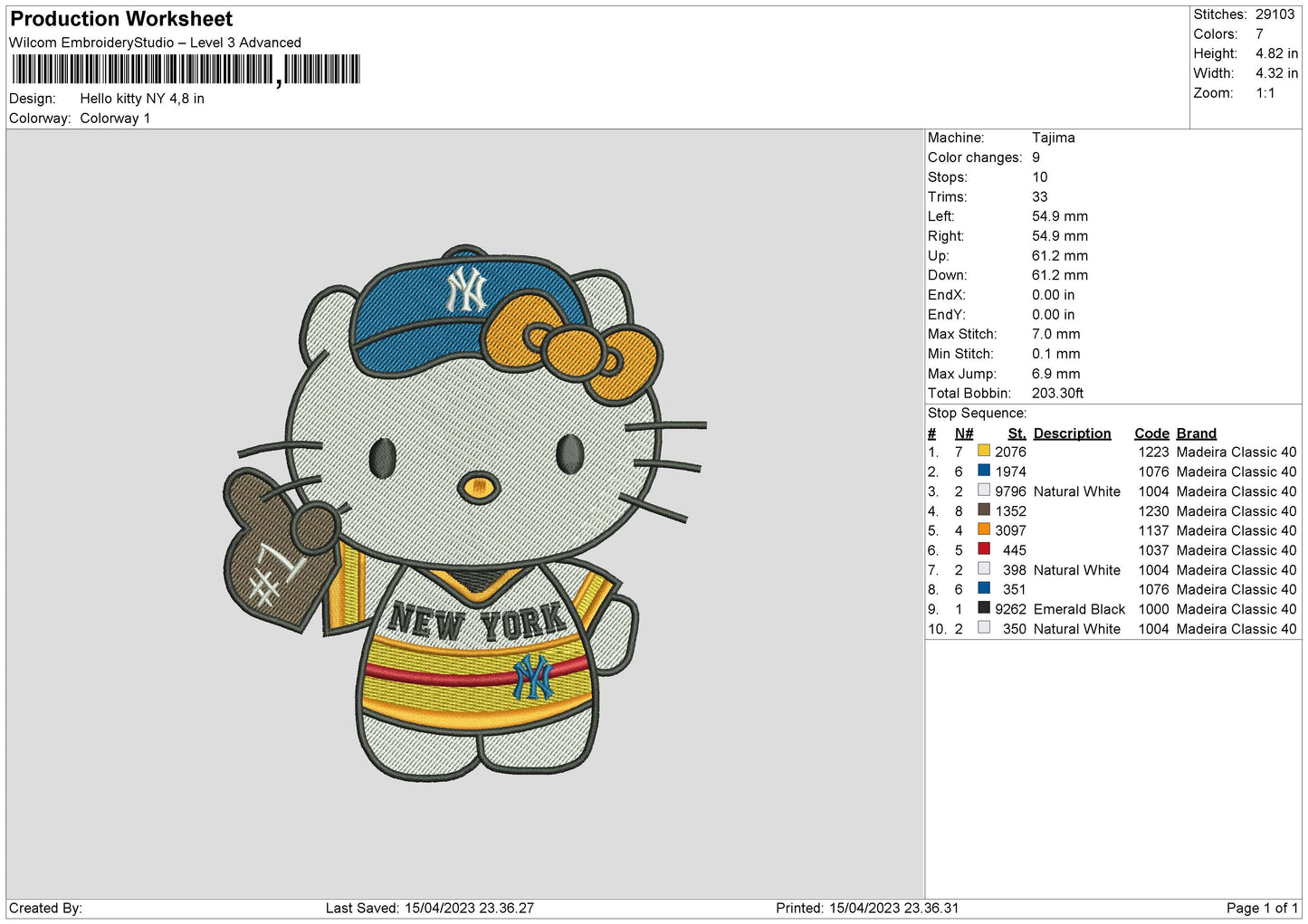Click the 'N#' column header
Viewport: 1308px width, 924px height.
point(964,433)
